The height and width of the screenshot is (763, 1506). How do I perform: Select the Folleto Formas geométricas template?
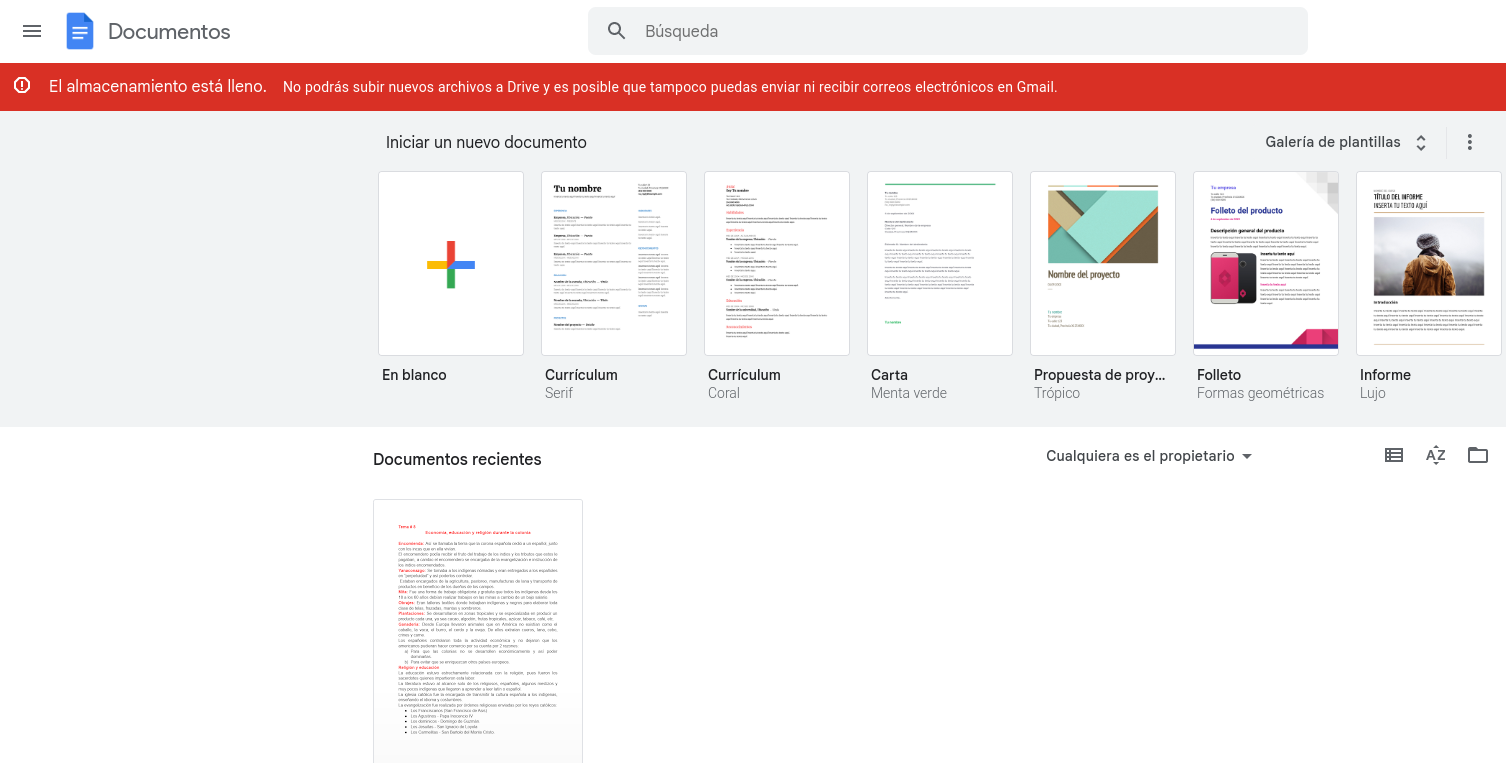click(1265, 263)
